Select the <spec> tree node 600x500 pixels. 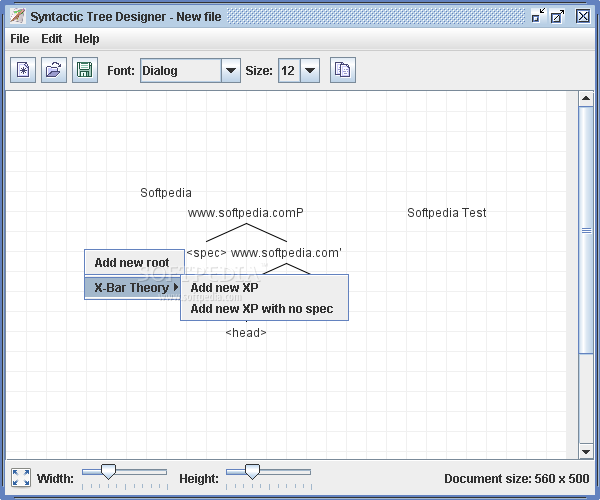click(206, 253)
